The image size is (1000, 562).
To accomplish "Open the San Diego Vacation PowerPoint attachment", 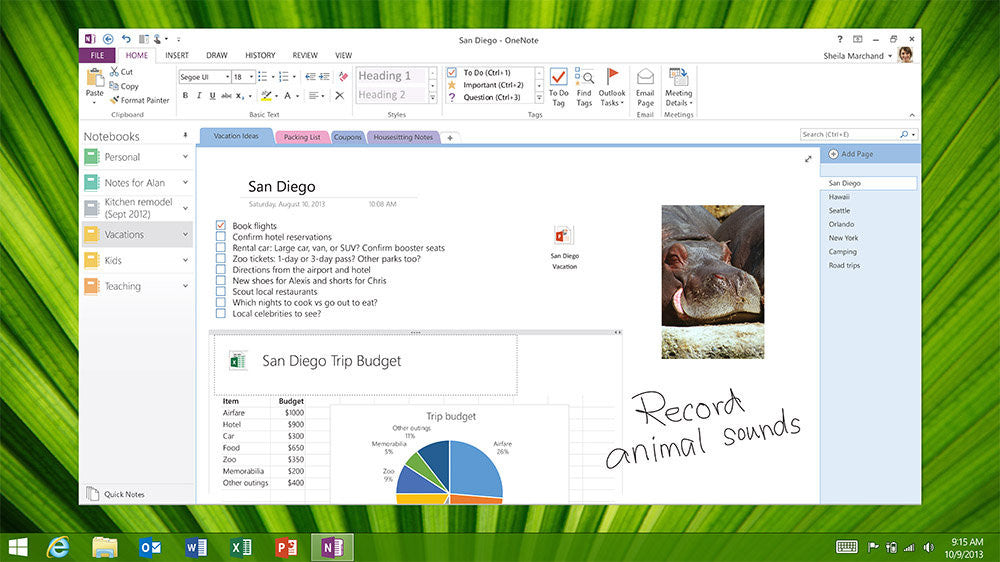I will coord(564,236).
